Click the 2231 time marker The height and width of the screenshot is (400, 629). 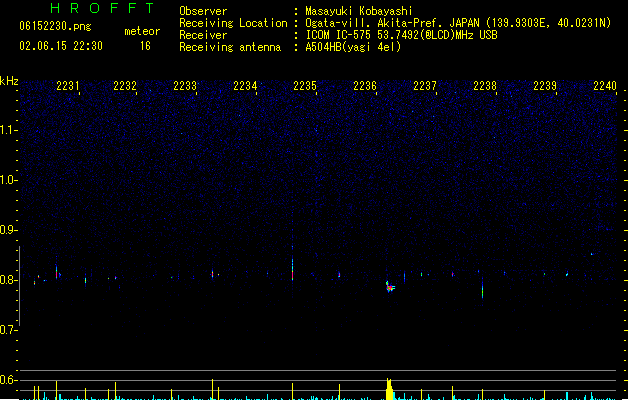(x=67, y=86)
